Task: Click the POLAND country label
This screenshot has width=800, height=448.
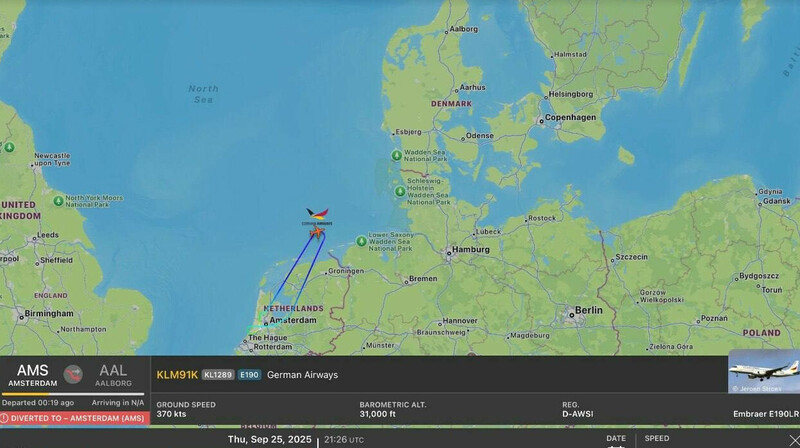Action: 761,333
